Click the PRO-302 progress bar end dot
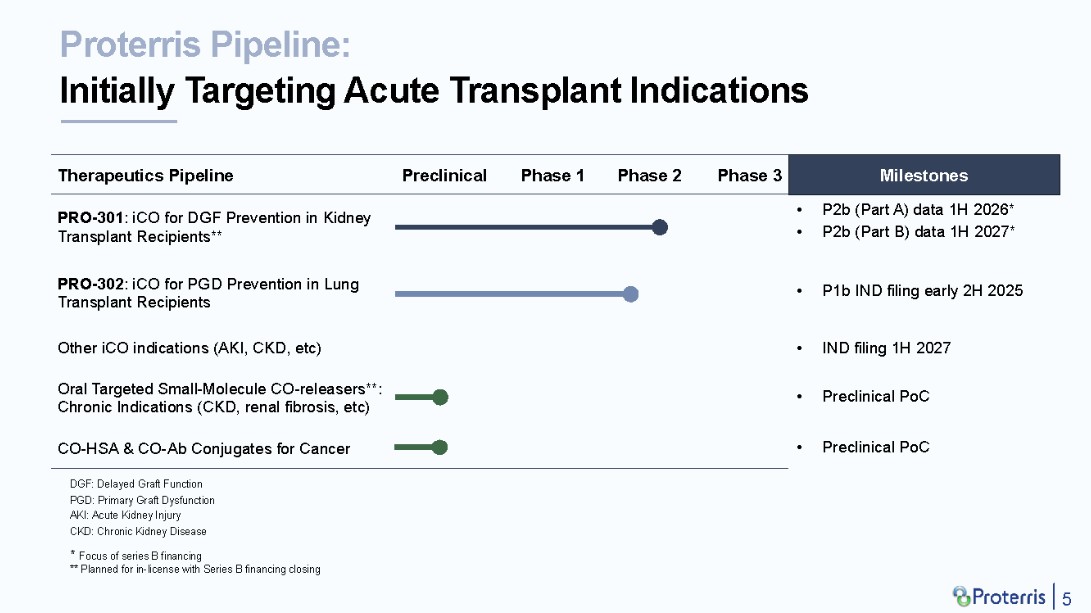Viewport: 1091px width, 613px height. pos(630,294)
